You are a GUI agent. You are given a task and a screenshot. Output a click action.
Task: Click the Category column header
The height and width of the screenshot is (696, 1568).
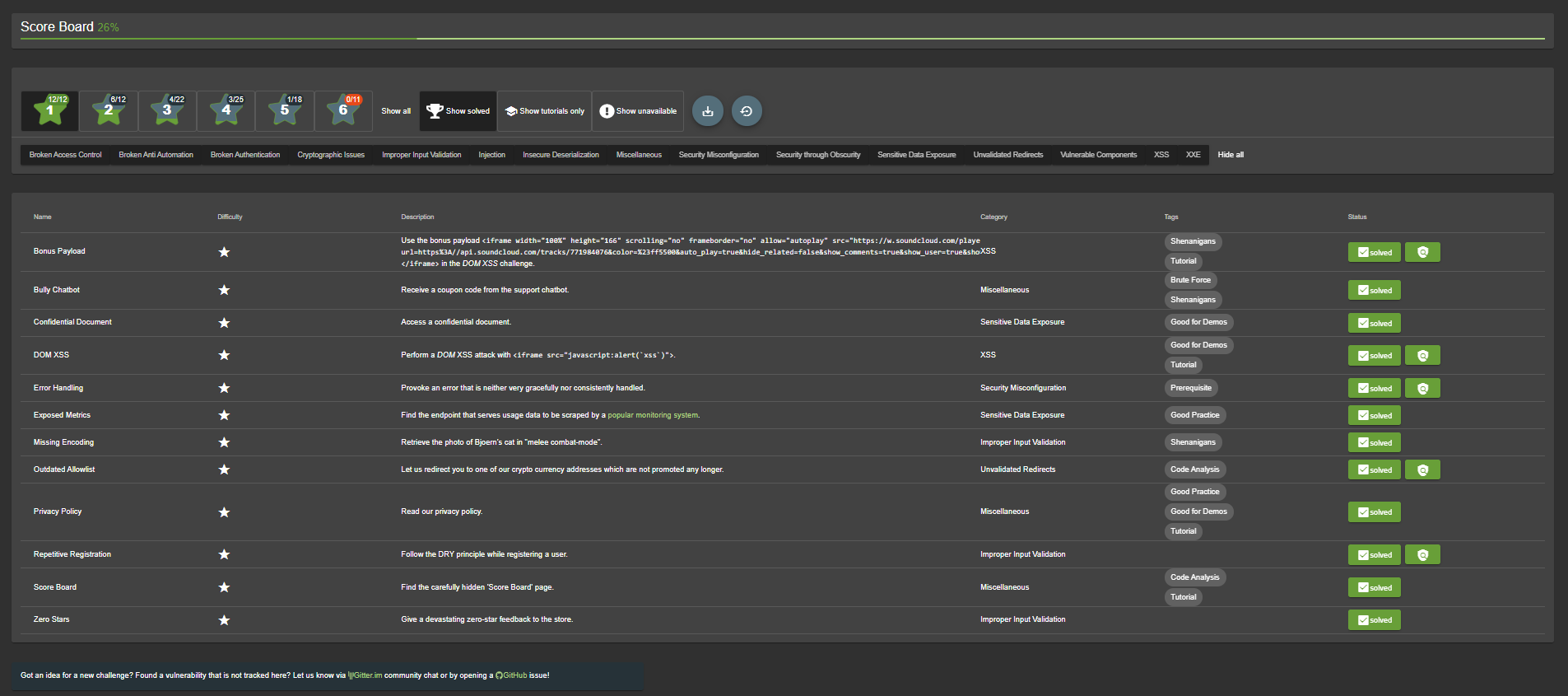coord(993,217)
